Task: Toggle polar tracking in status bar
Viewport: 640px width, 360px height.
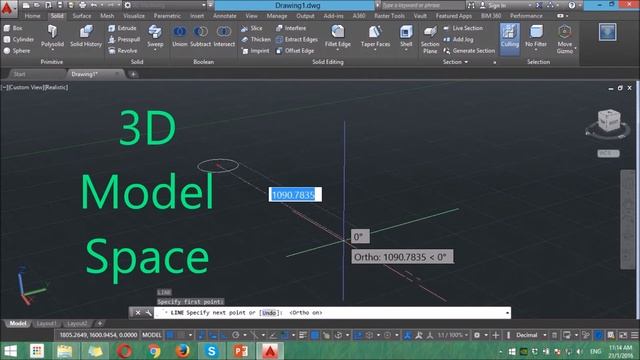Action: 236,335
